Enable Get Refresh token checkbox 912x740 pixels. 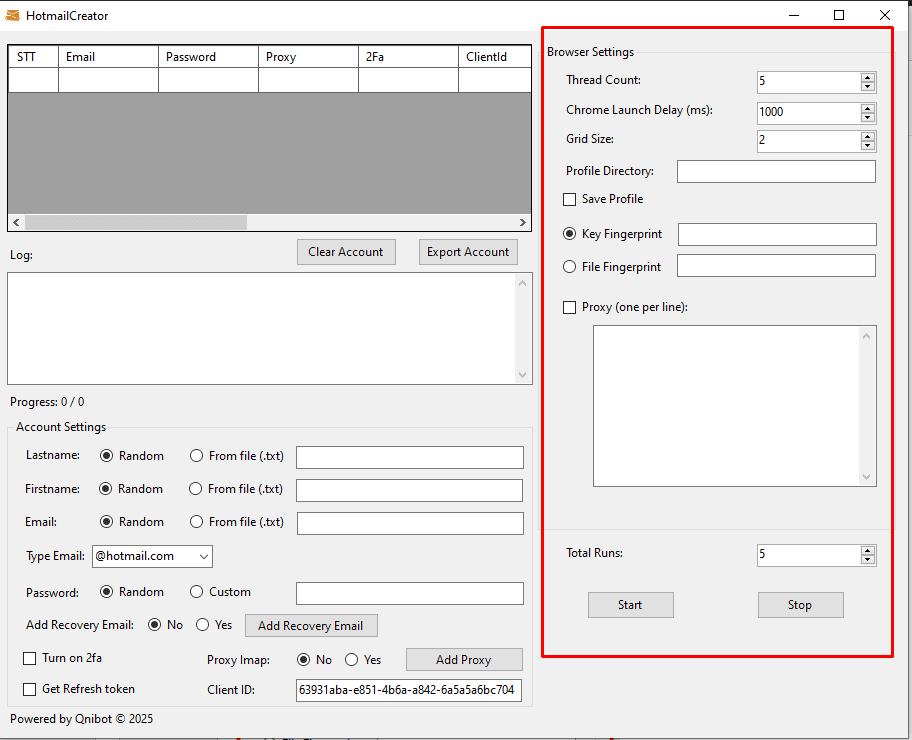(x=29, y=689)
